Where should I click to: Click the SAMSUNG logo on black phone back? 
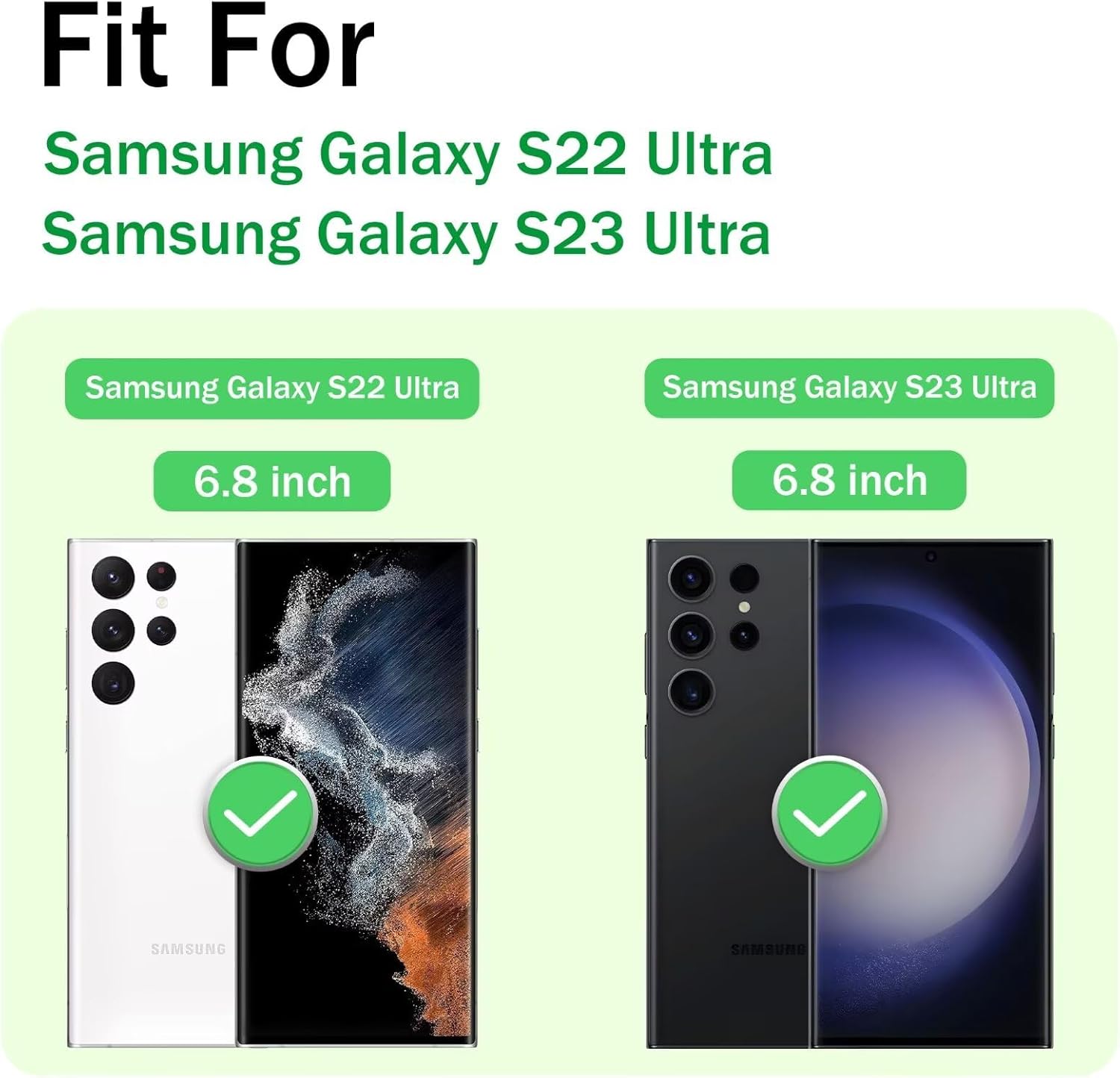[x=768, y=950]
